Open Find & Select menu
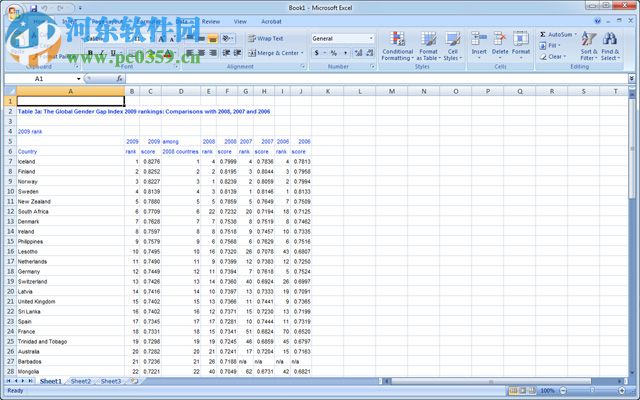640x400 pixels. click(610, 46)
